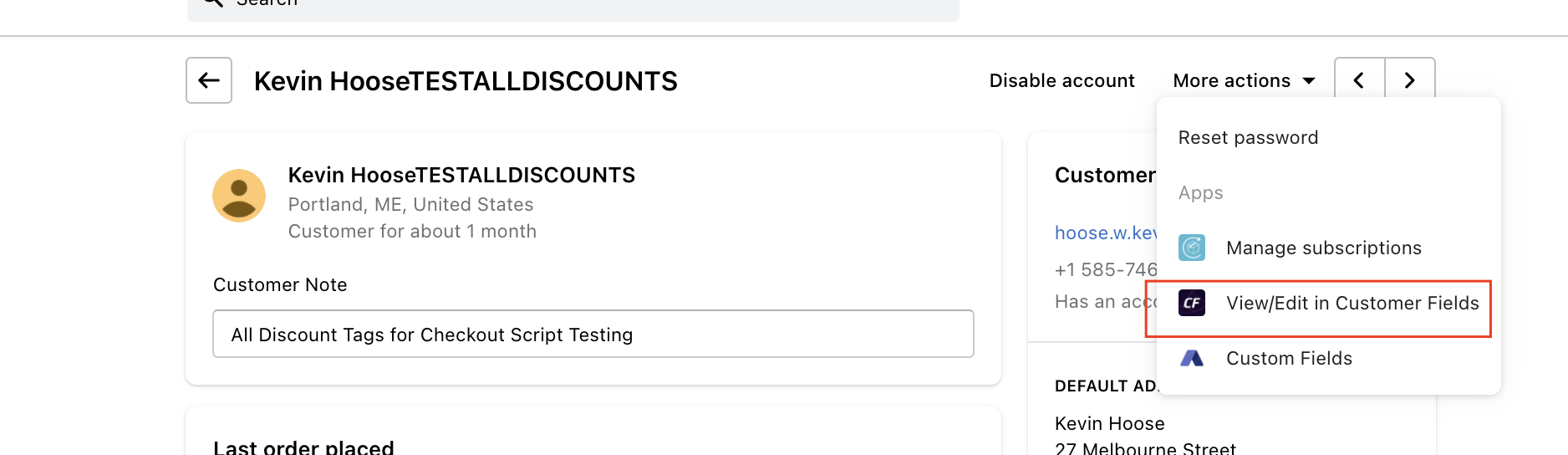The width and height of the screenshot is (1568, 455).
Task: Click into the Customer Note text field
Action: (593, 334)
